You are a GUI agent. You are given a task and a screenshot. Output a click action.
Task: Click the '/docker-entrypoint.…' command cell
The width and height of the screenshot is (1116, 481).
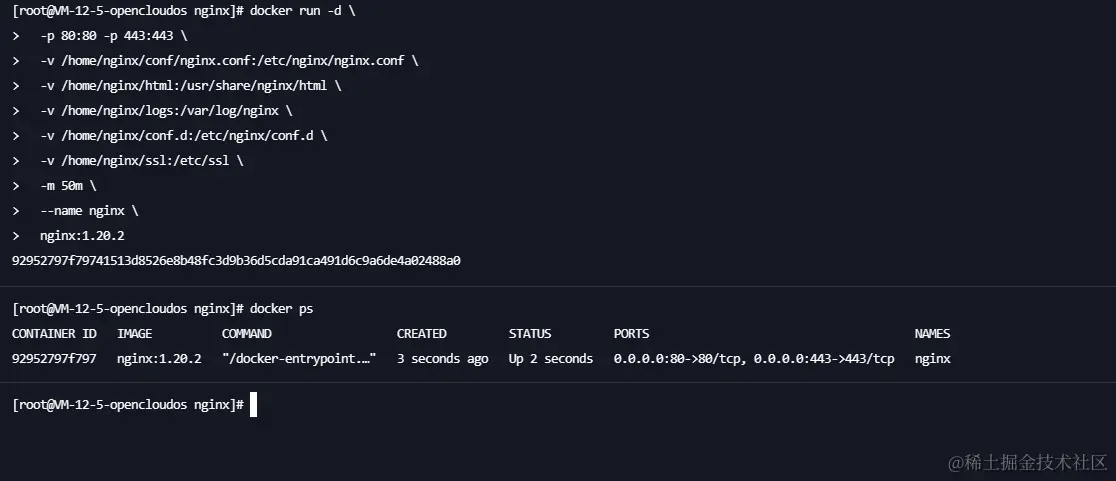pos(299,359)
